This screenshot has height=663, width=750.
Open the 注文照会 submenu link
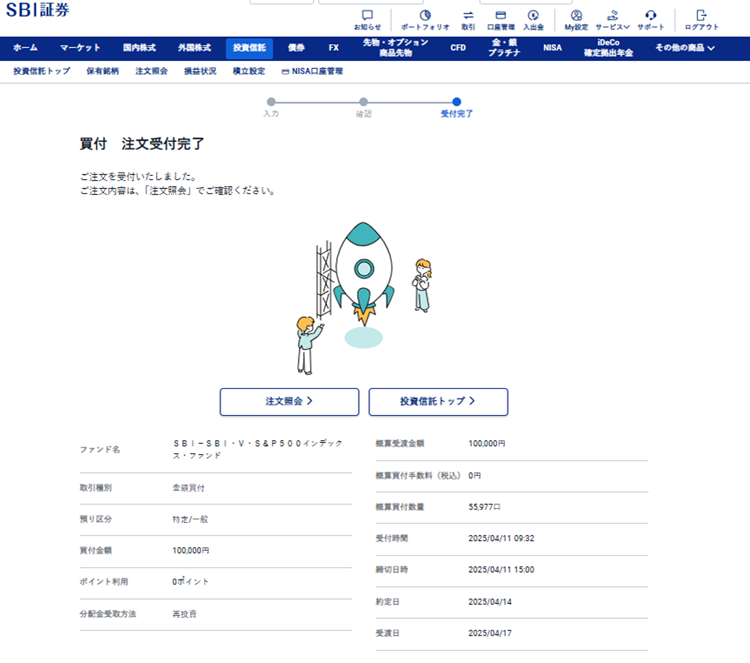pos(151,71)
